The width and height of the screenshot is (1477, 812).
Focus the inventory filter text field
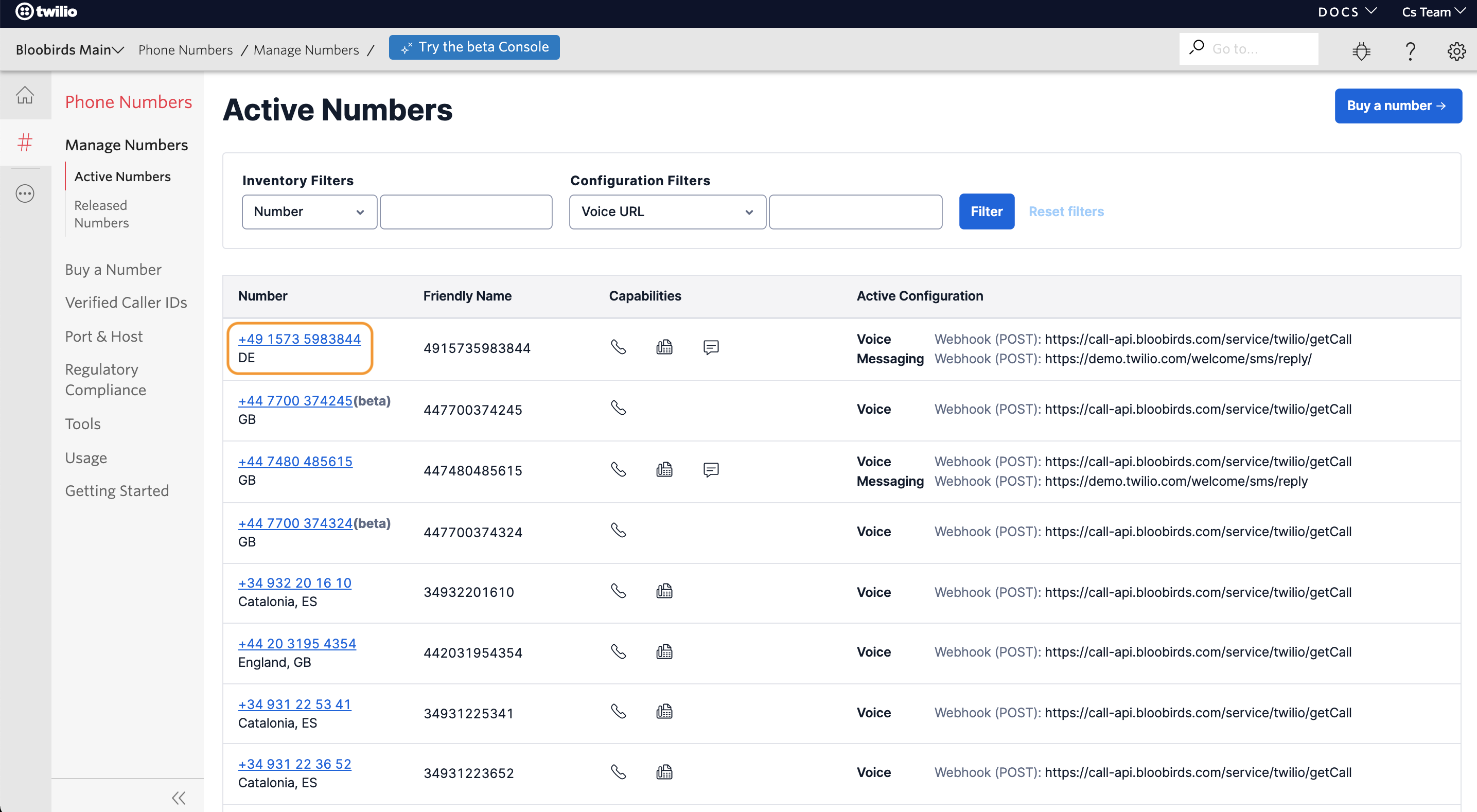(466, 211)
